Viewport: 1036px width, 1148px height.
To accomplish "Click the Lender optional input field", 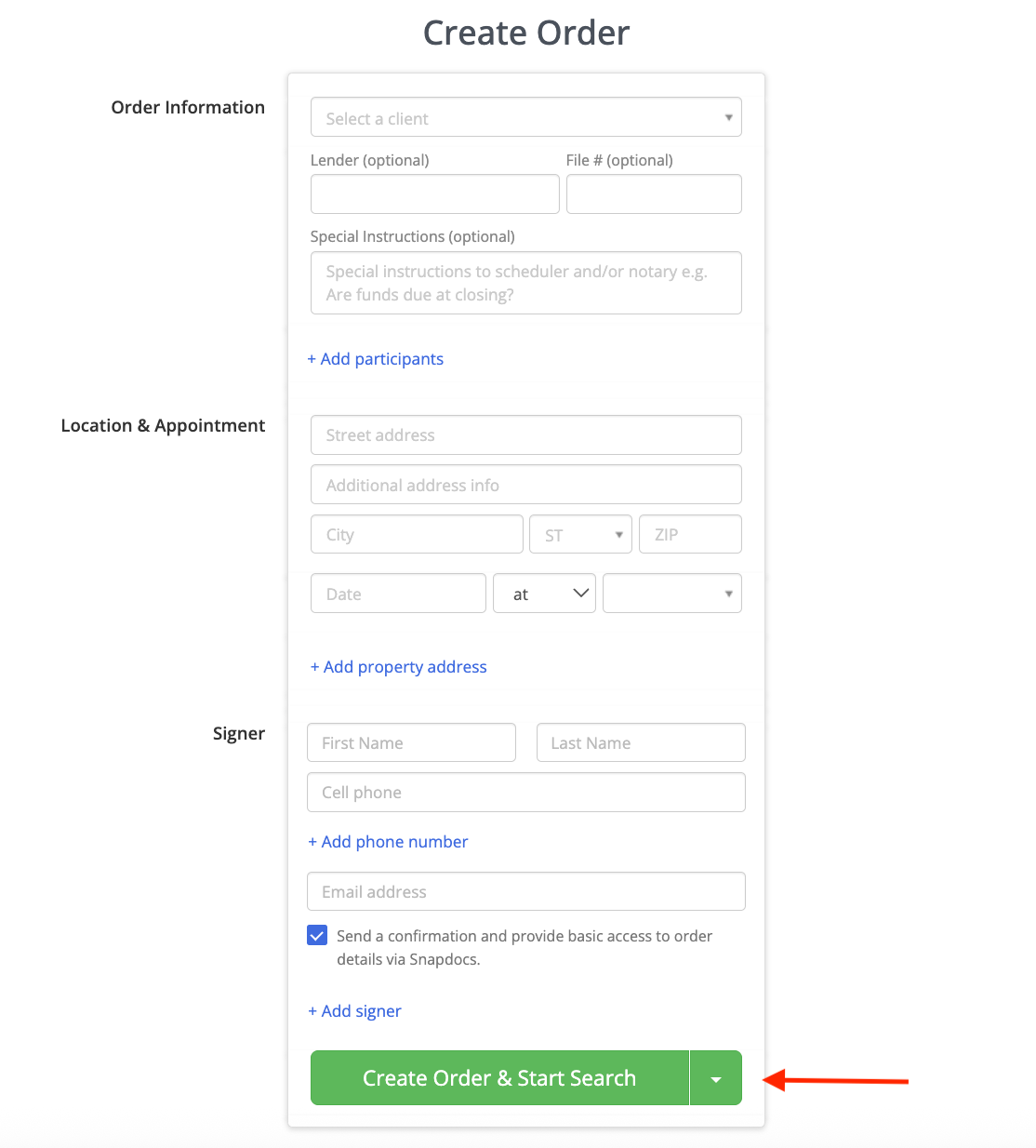I will pyautogui.click(x=434, y=194).
